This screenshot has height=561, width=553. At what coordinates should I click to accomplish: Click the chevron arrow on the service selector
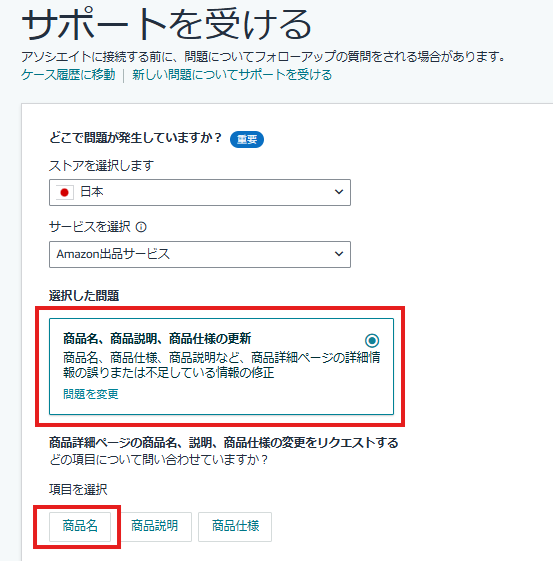pos(339,254)
